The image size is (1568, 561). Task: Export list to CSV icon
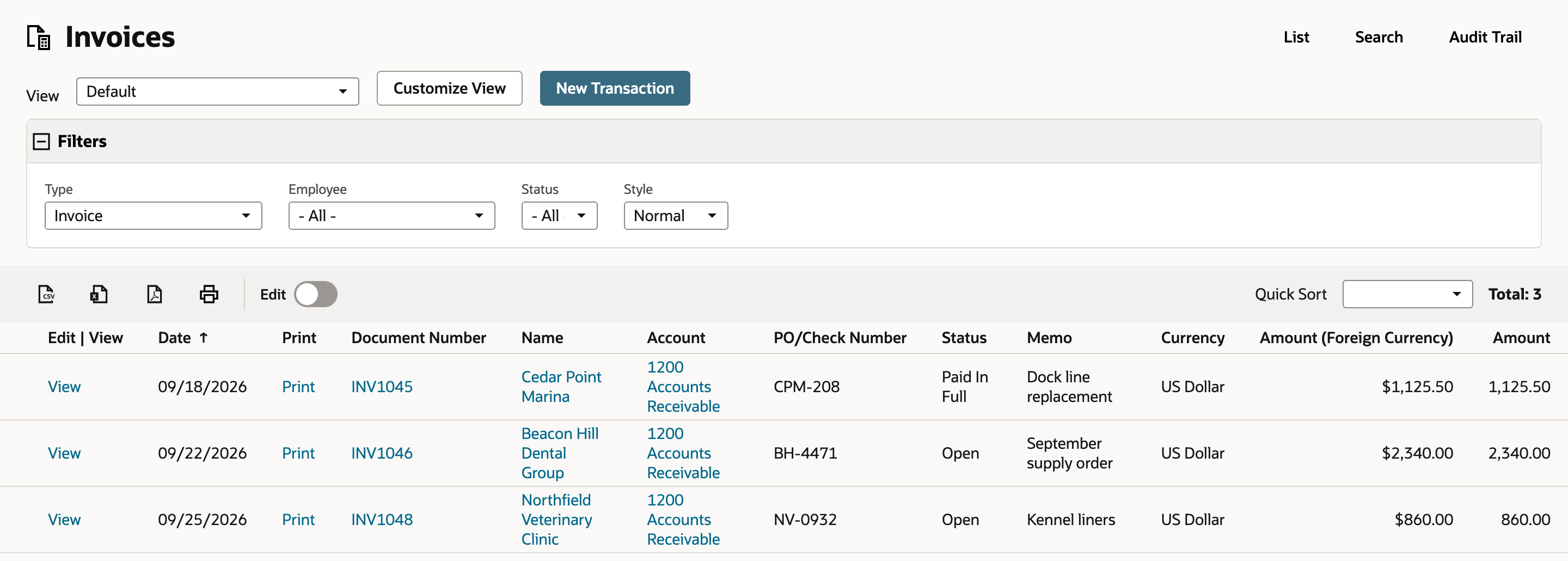(x=46, y=294)
